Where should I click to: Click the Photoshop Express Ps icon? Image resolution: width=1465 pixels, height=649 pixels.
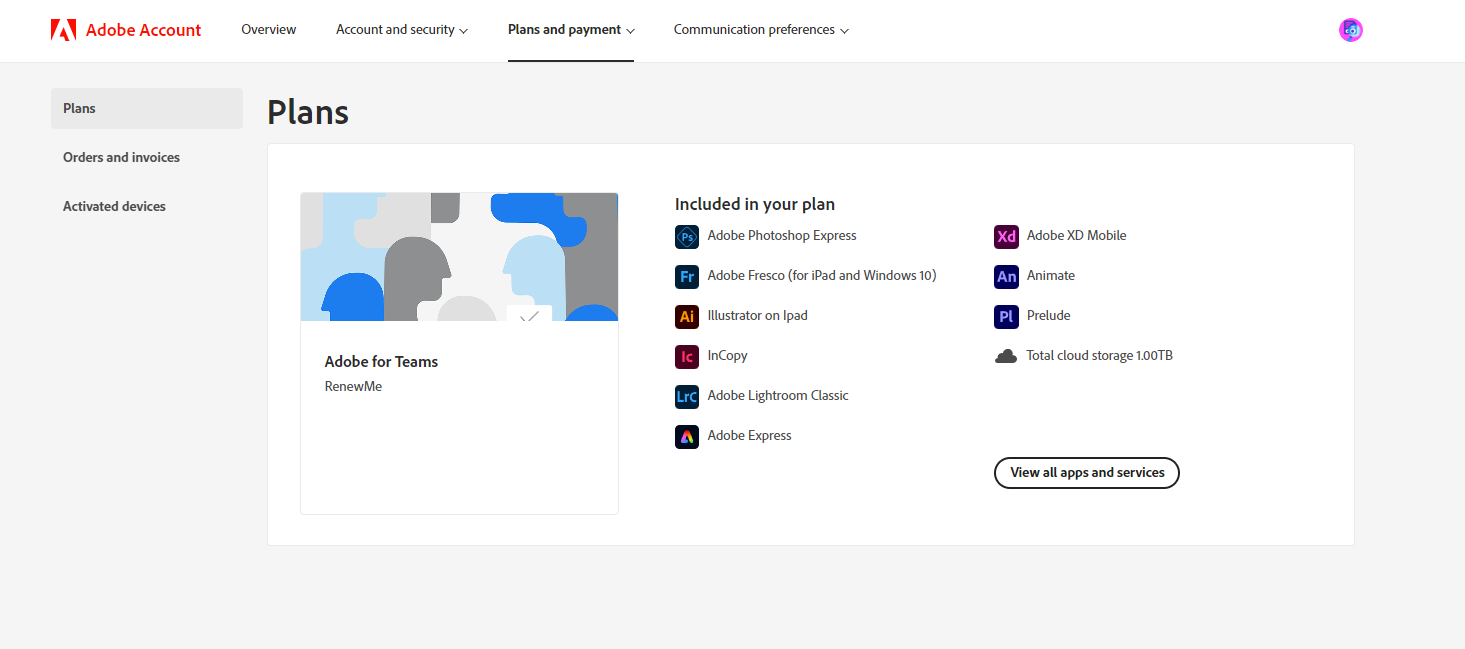(x=687, y=237)
